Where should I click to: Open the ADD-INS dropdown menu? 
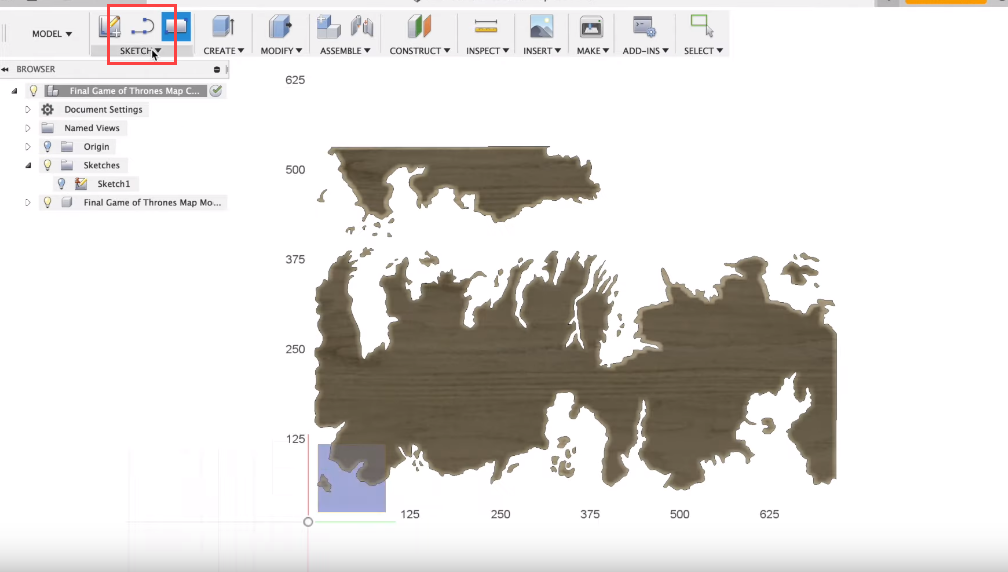click(645, 50)
